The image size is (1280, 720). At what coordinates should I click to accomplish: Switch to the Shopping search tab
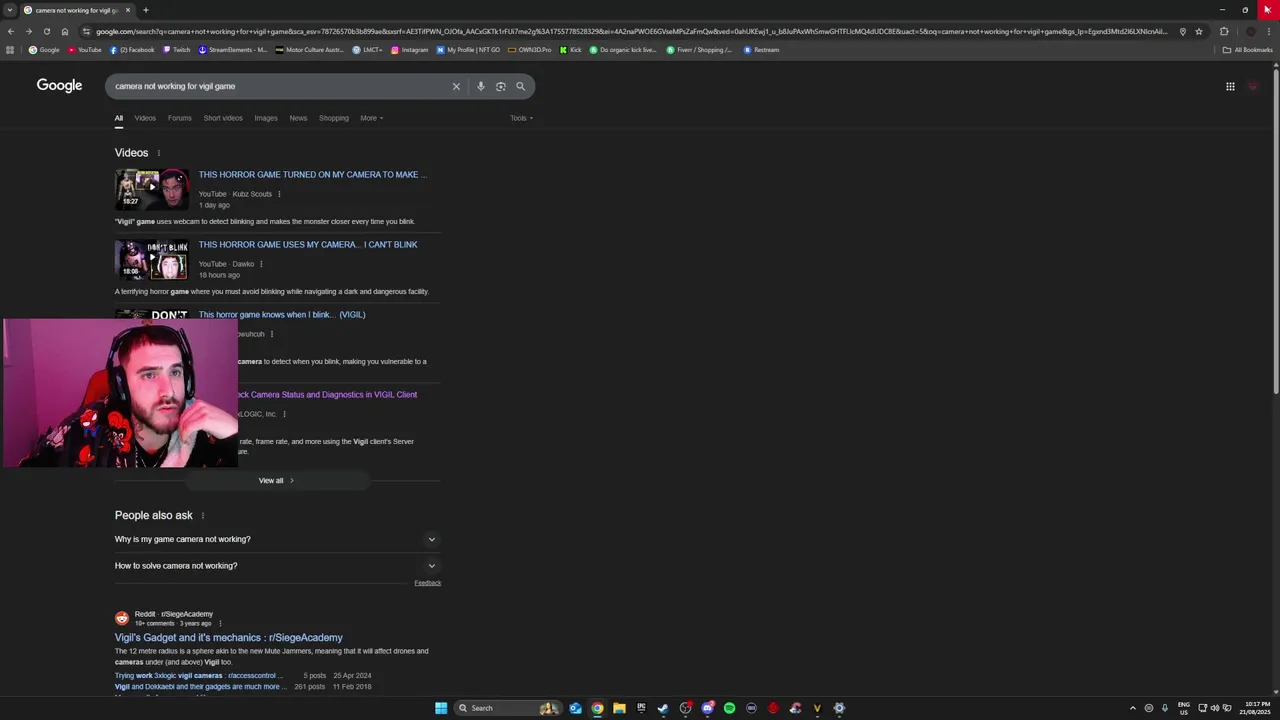pyautogui.click(x=334, y=118)
